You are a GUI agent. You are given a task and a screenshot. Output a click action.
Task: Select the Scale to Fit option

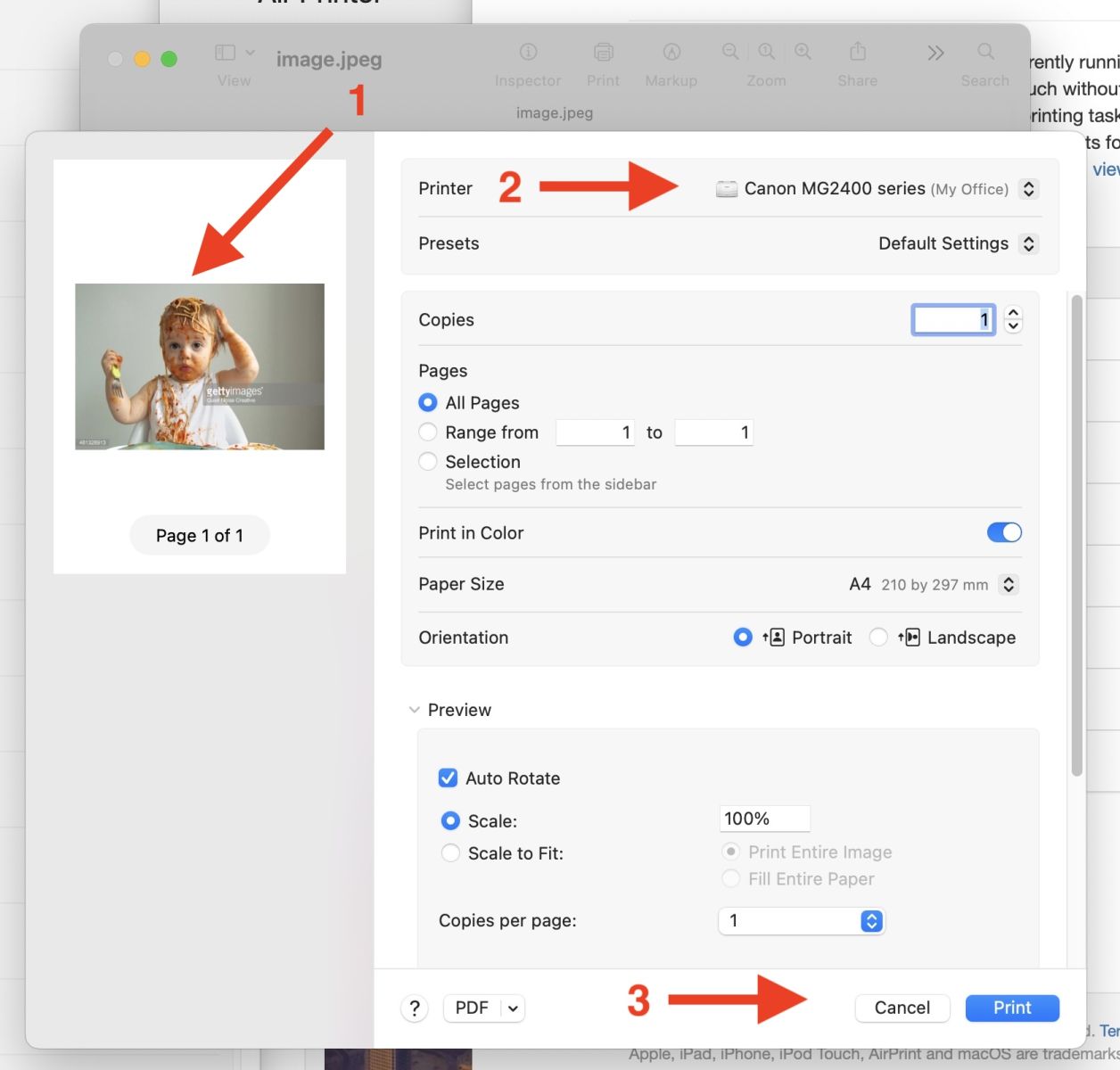click(x=450, y=853)
